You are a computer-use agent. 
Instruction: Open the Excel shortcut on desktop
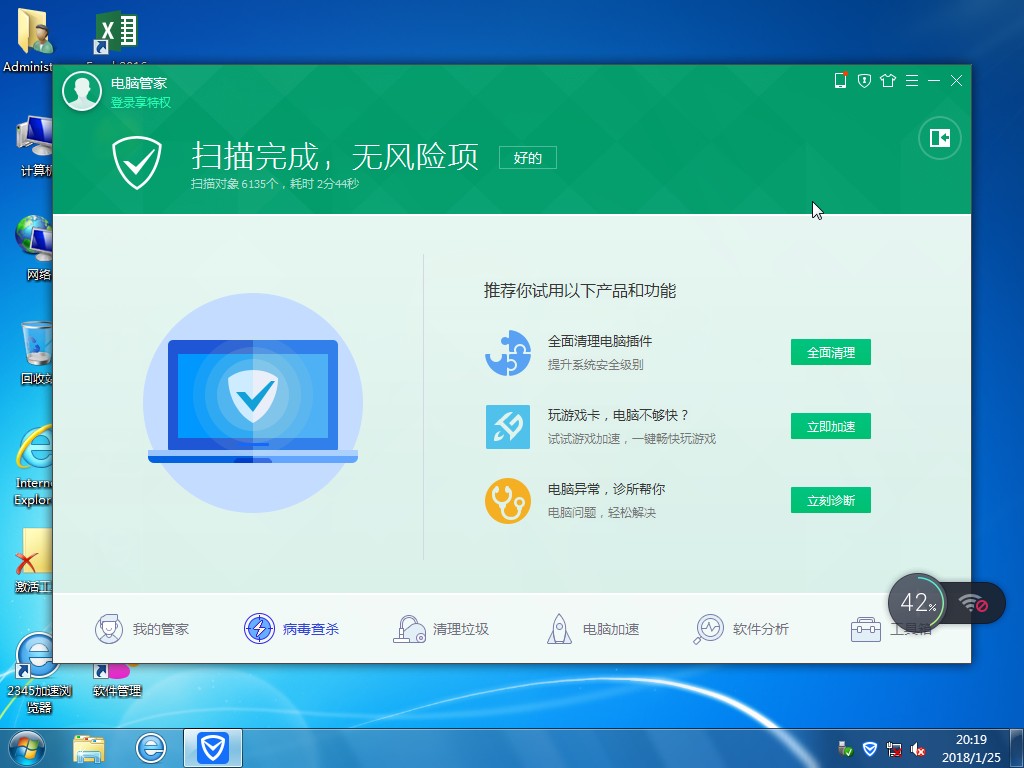(x=116, y=33)
